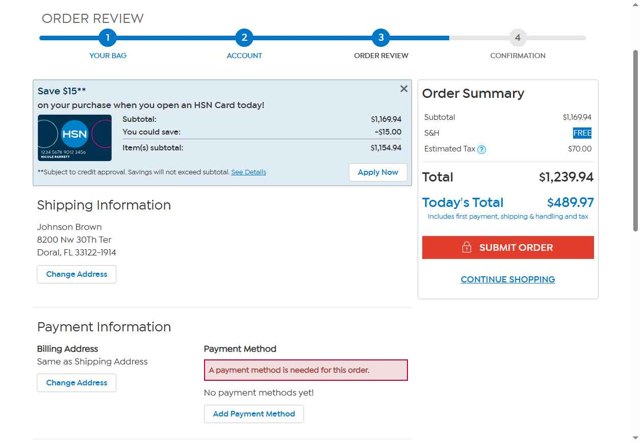Viewport: 640px width, 443px height.
Task: Close the HSN Card savings banner
Action: click(404, 89)
